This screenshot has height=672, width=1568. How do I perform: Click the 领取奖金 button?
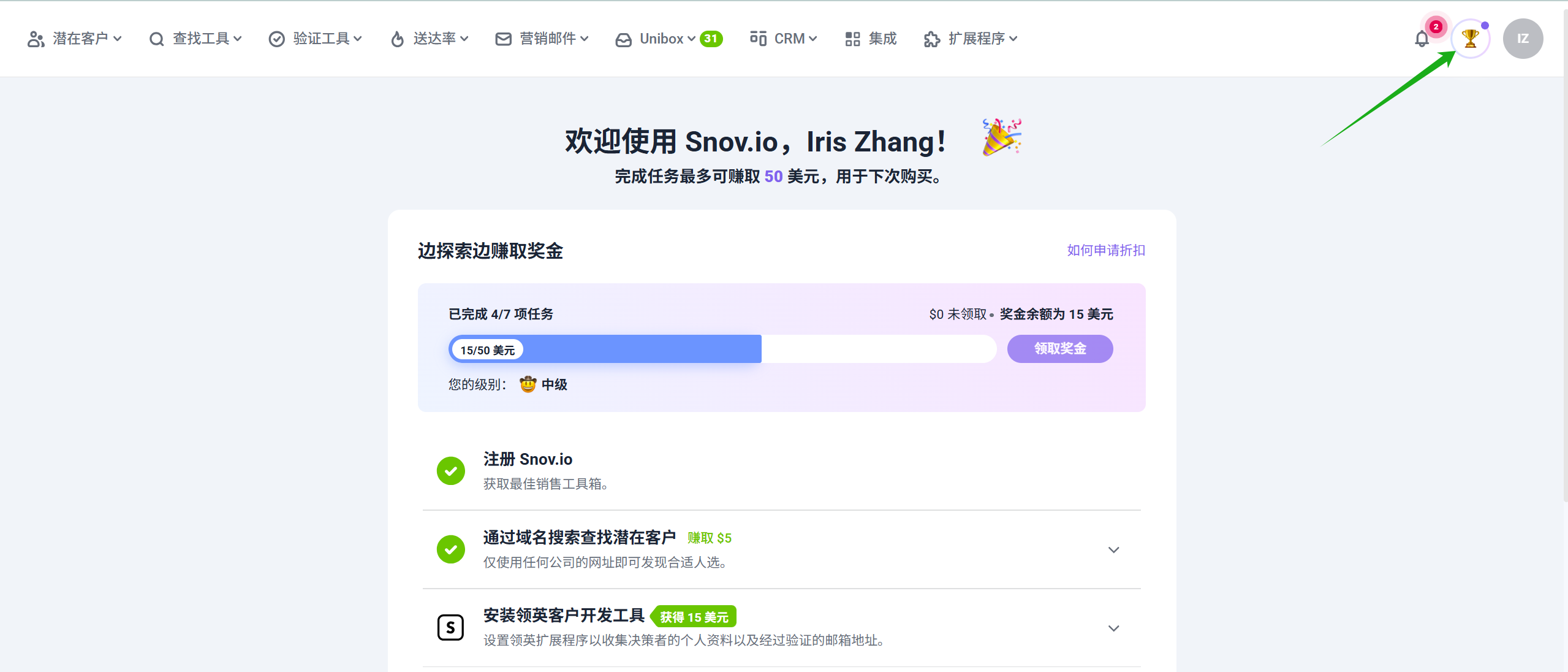coord(1060,349)
